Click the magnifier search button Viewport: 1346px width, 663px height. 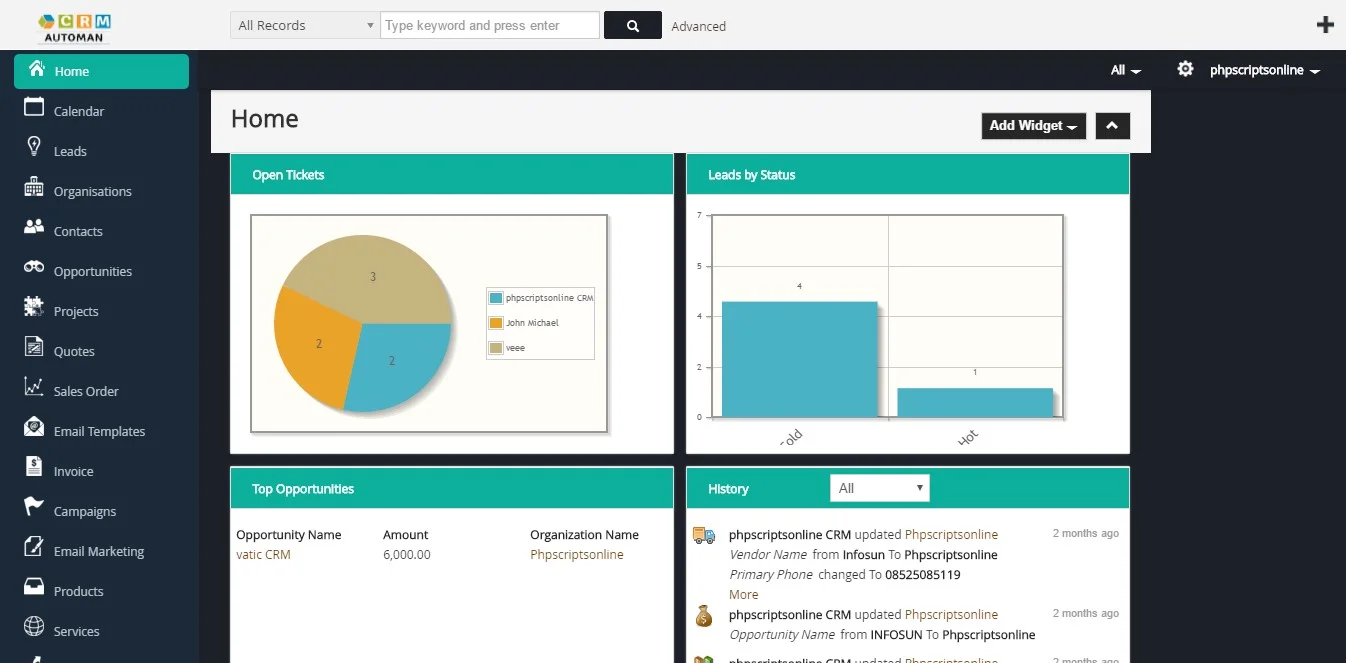(633, 25)
